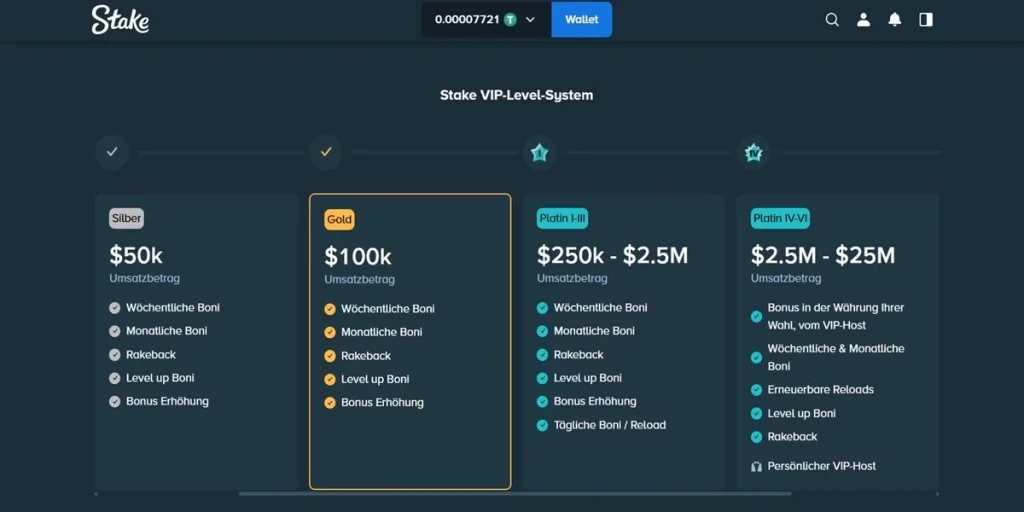The image size is (1024, 512).
Task: Click Gold's Level up Boni text
Action: click(x=376, y=379)
